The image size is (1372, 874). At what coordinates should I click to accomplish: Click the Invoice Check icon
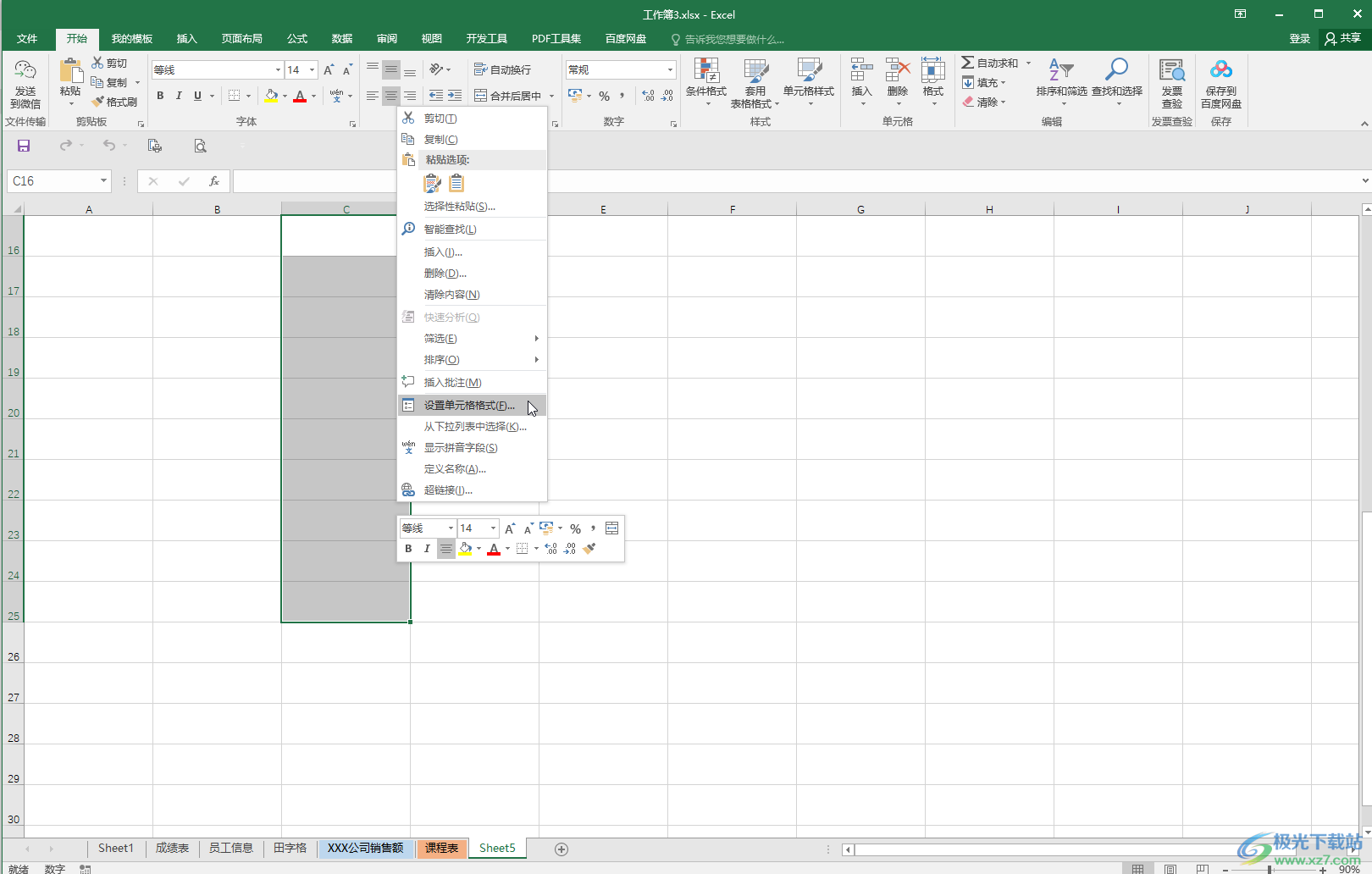1172,71
